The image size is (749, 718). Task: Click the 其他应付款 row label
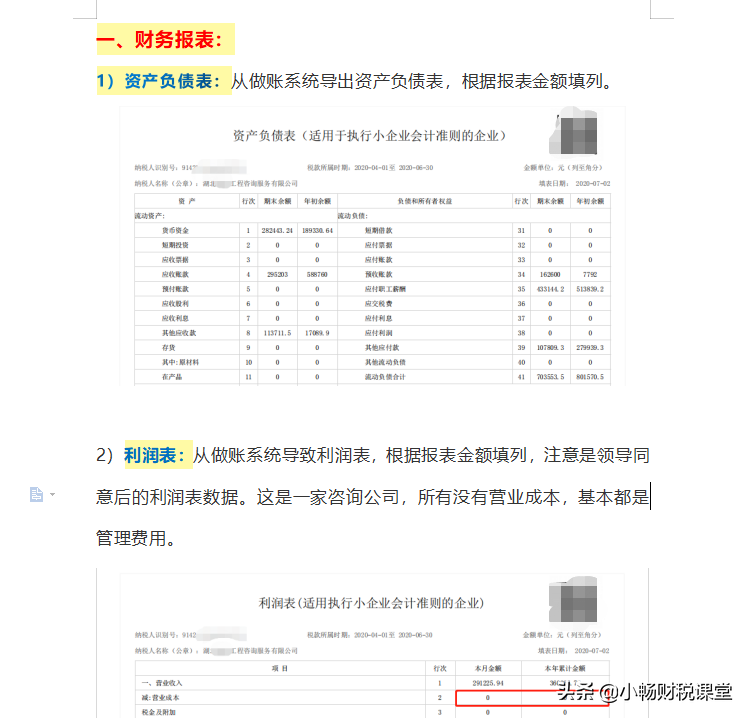(382, 347)
